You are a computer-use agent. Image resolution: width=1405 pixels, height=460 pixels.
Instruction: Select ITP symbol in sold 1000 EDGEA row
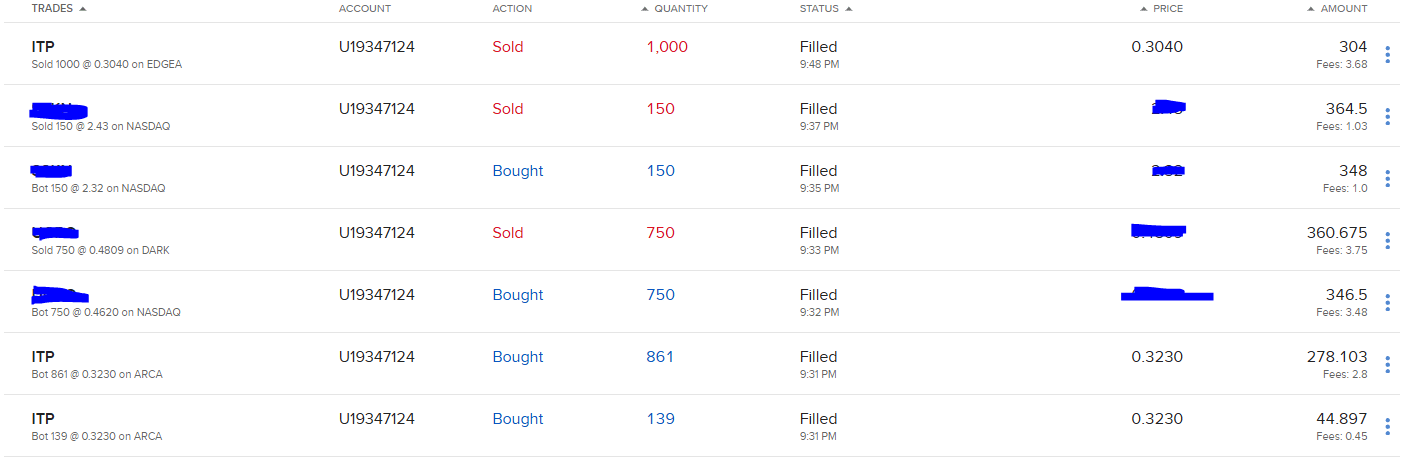pyautogui.click(x=43, y=47)
